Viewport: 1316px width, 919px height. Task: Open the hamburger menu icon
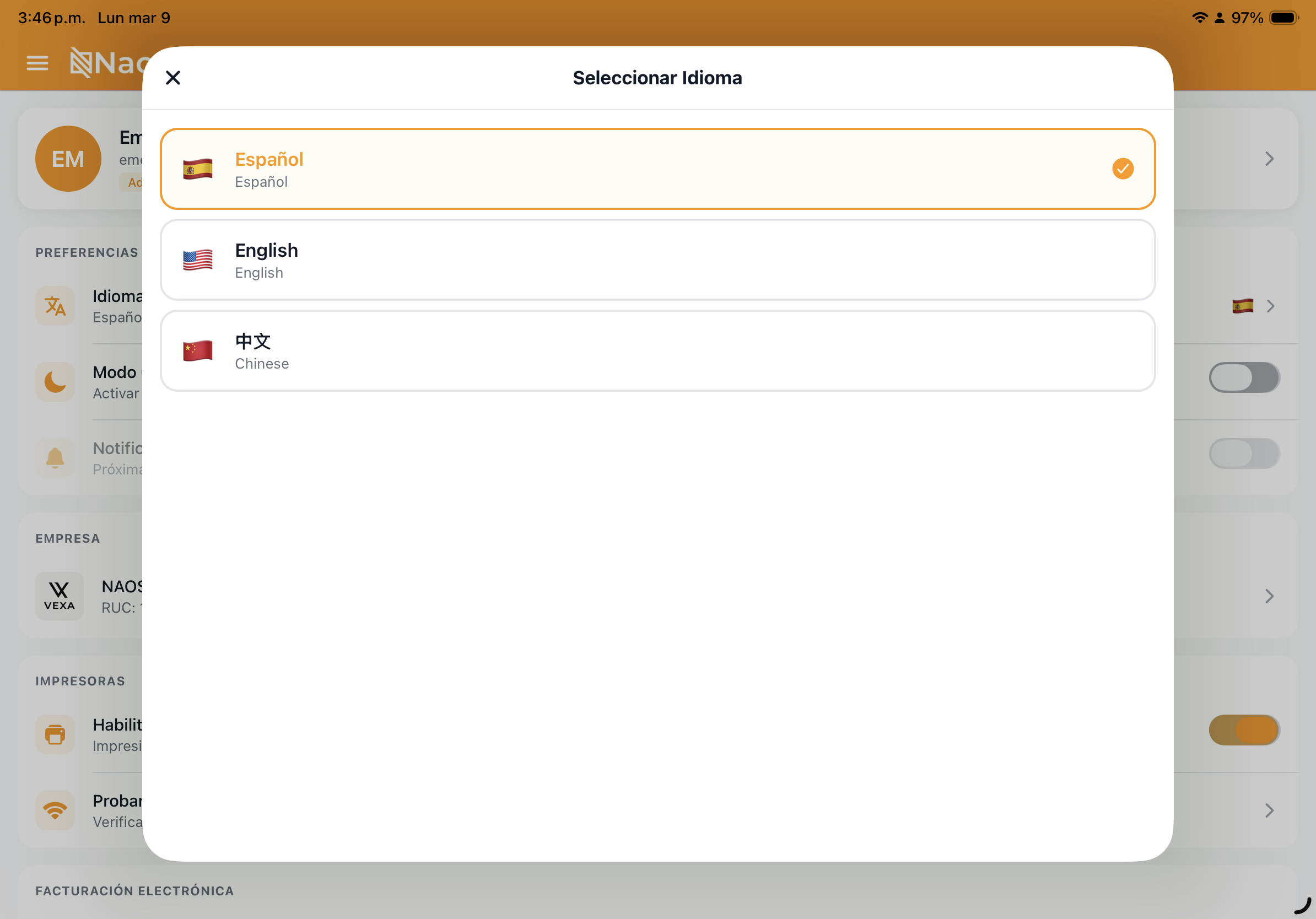click(x=37, y=63)
